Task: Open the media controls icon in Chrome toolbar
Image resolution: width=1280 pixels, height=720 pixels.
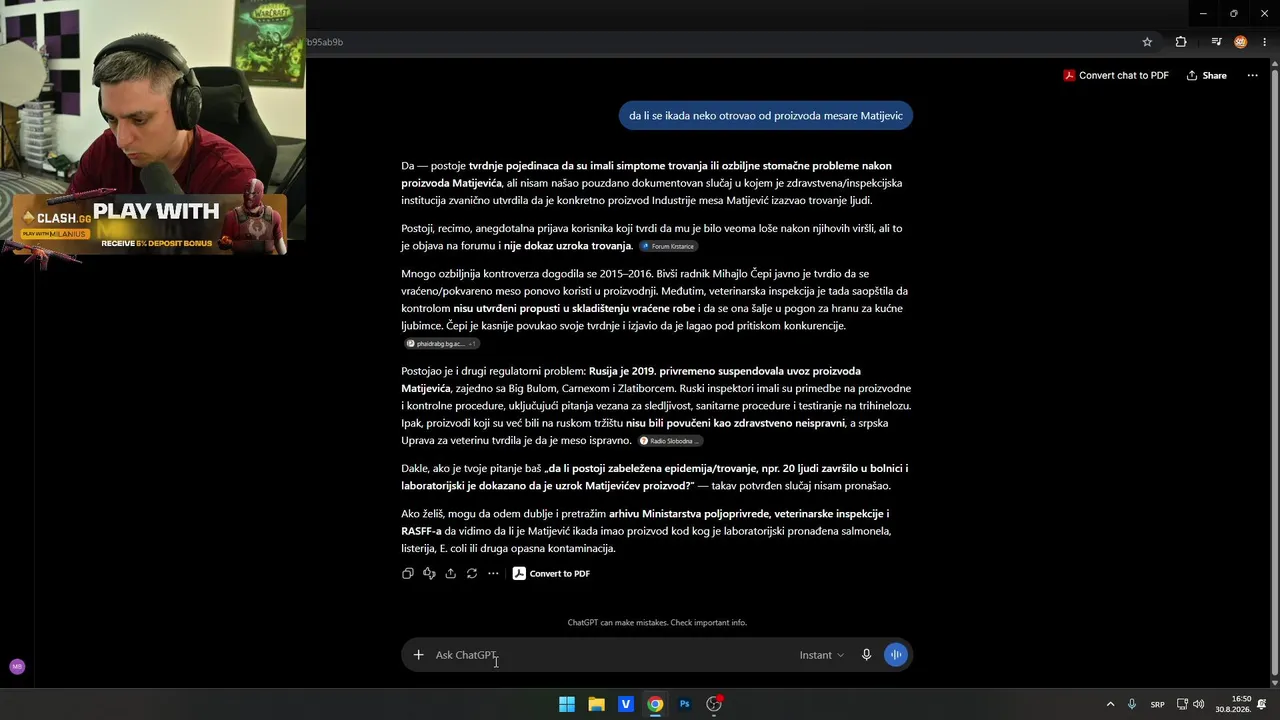Action: (1216, 42)
